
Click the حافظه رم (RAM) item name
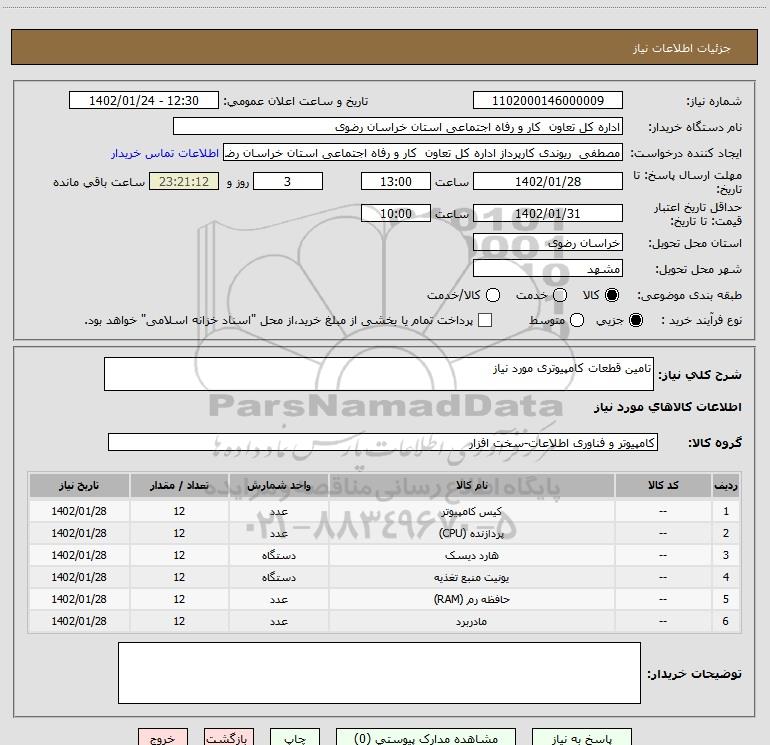point(471,599)
